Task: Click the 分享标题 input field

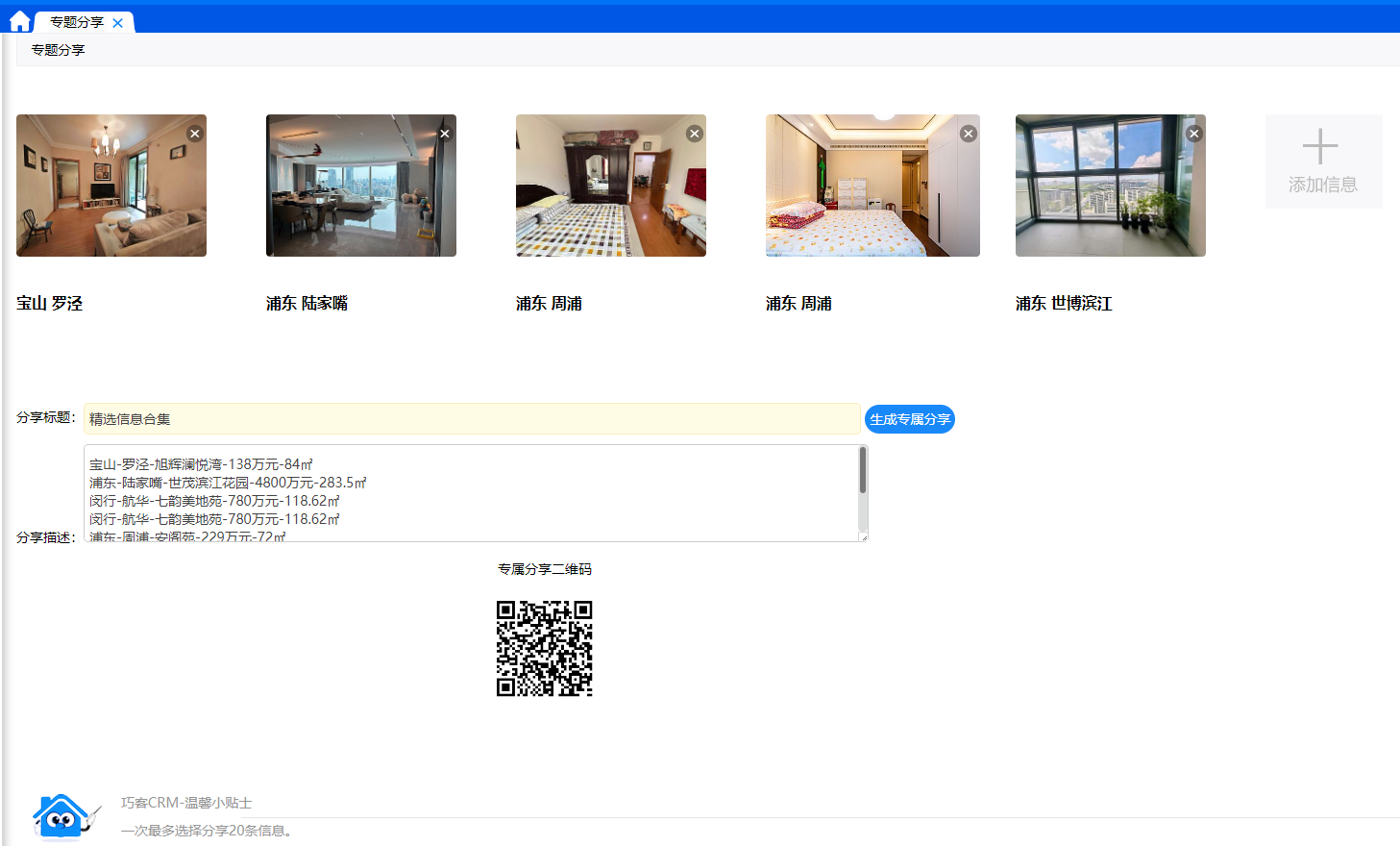Action: [471, 419]
